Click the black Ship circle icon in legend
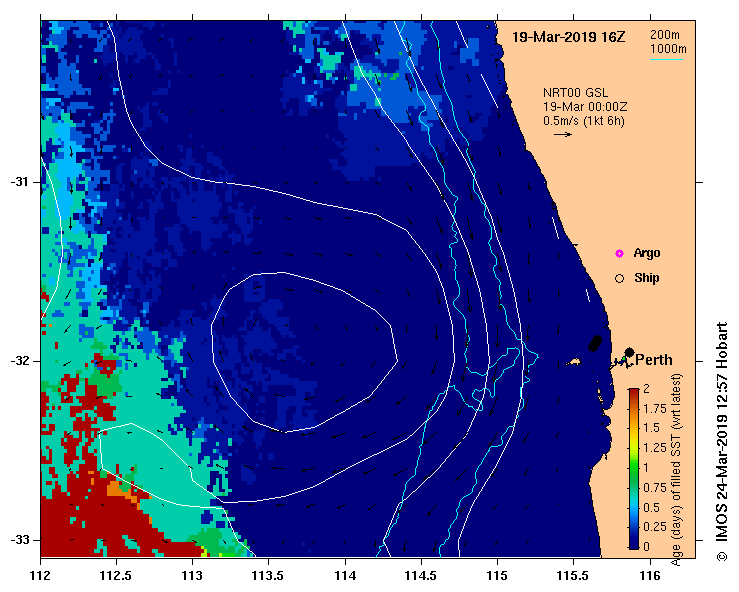 [619, 279]
